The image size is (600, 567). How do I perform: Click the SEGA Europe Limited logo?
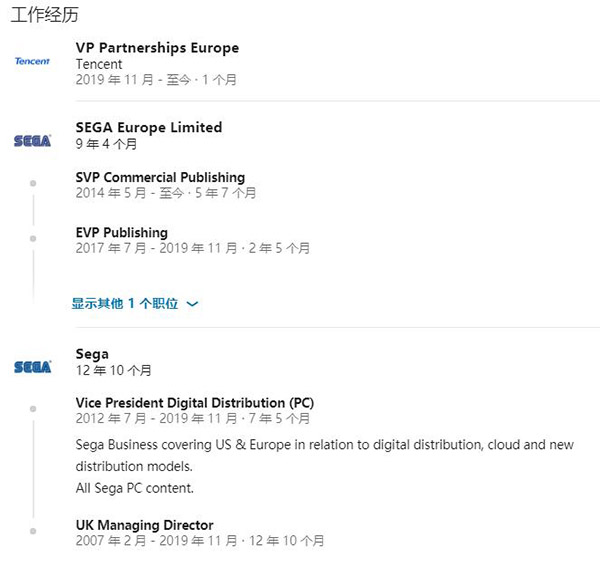point(32,141)
